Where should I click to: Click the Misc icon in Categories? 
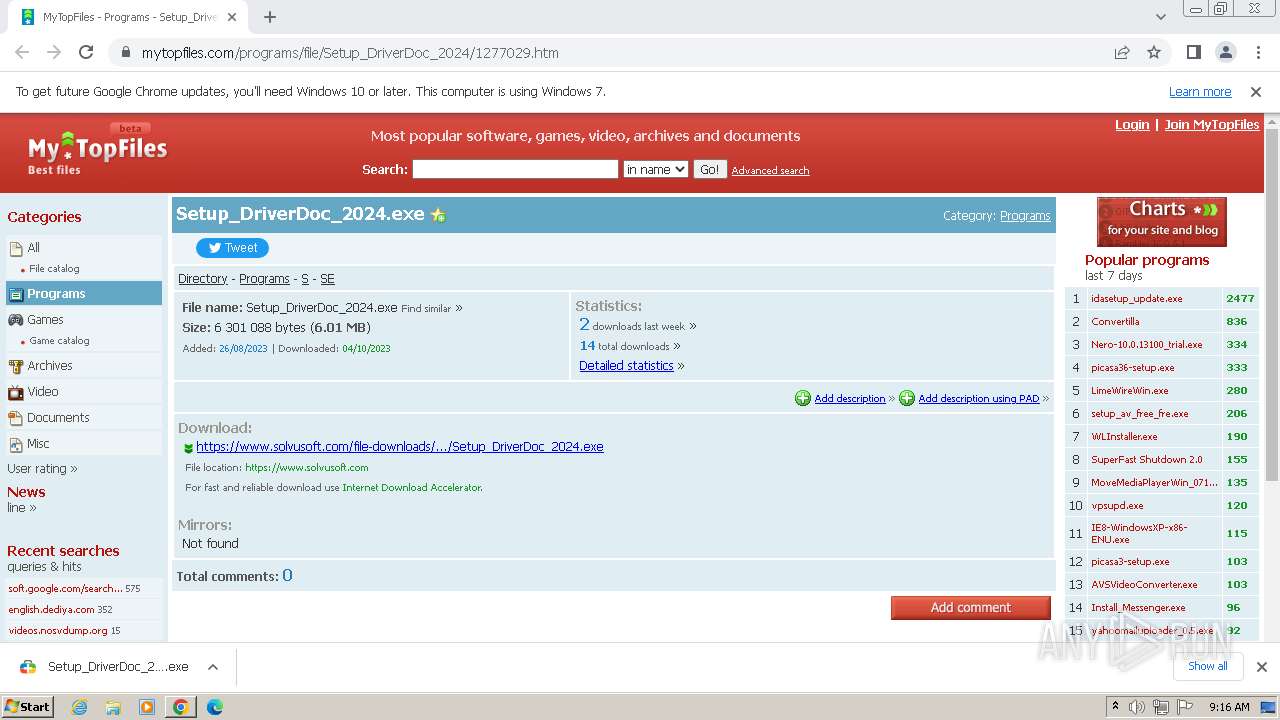16,444
